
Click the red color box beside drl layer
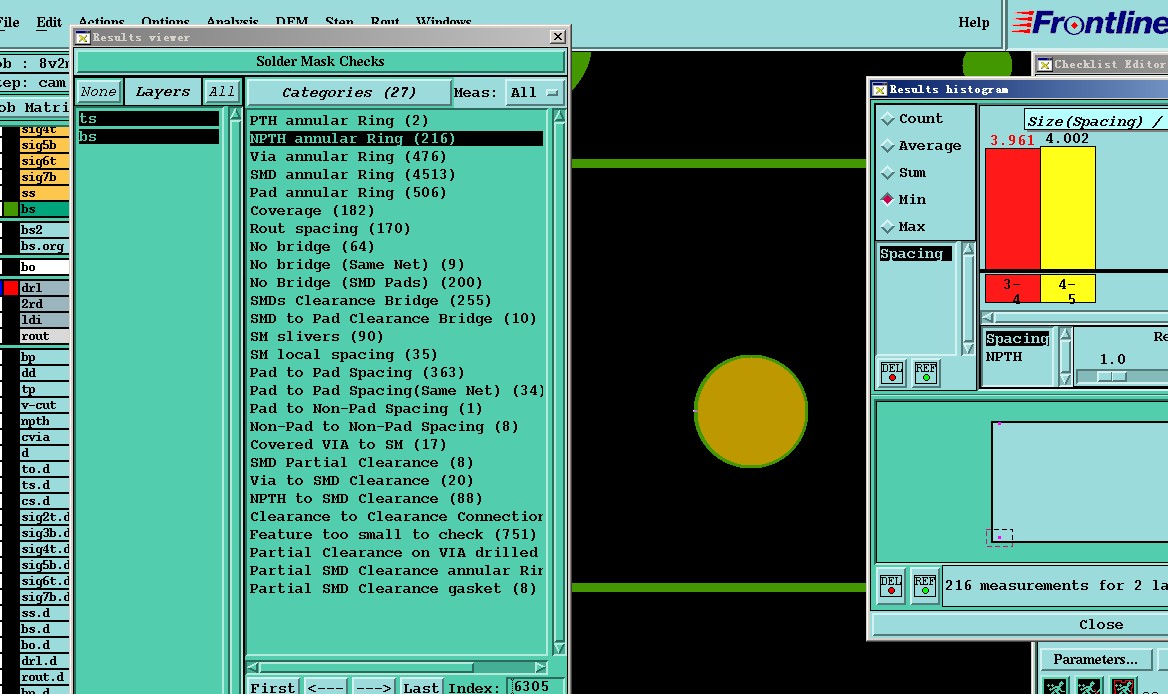[x=10, y=288]
